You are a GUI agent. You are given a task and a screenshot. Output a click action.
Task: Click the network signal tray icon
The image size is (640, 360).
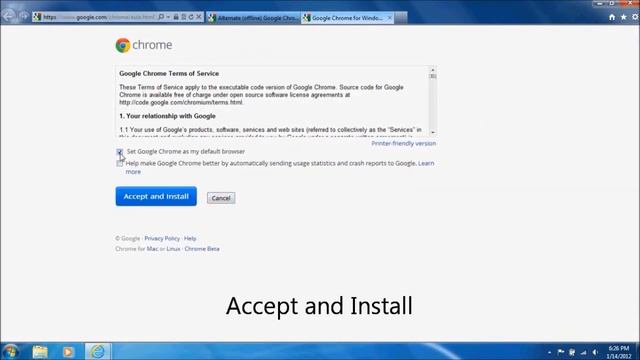pyautogui.click(x=584, y=352)
